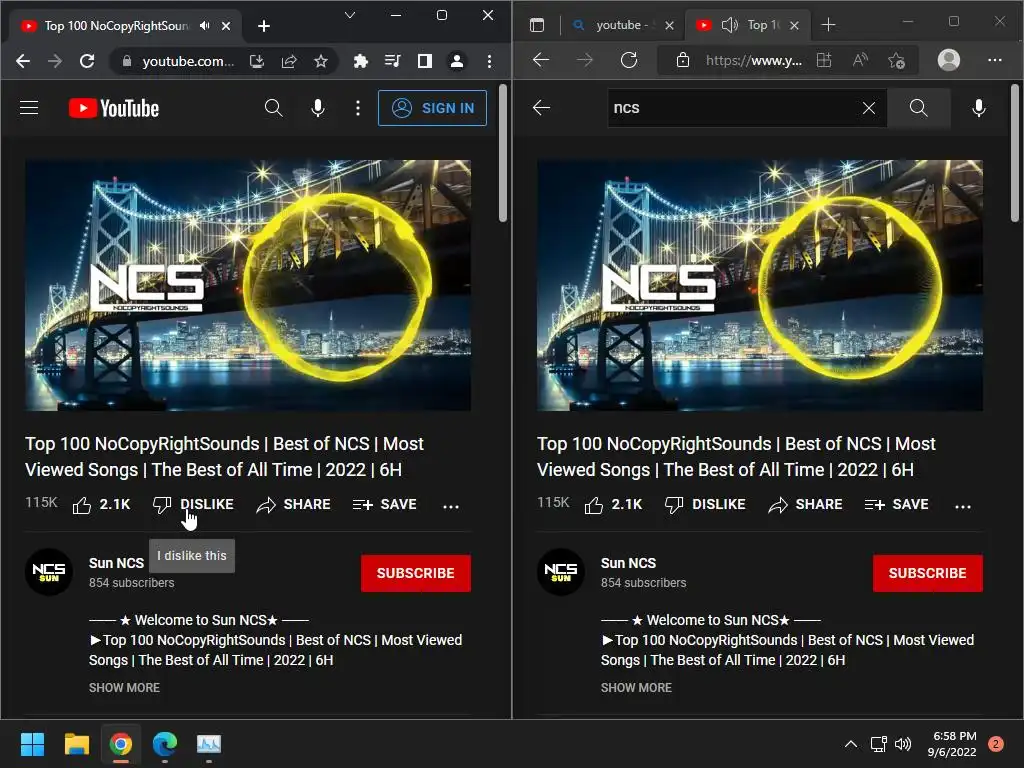The image size is (1024, 768).
Task: Show hidden icons in the system tray
Action: (851, 744)
